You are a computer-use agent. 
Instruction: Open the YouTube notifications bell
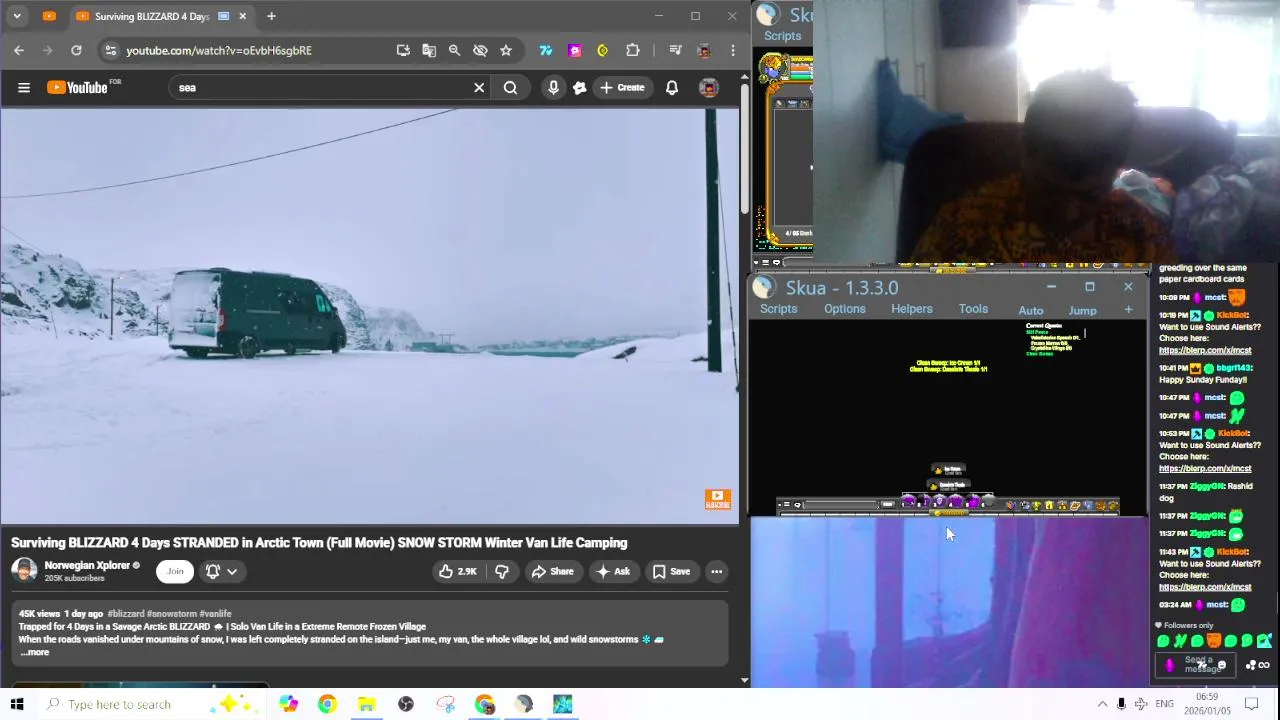click(672, 88)
